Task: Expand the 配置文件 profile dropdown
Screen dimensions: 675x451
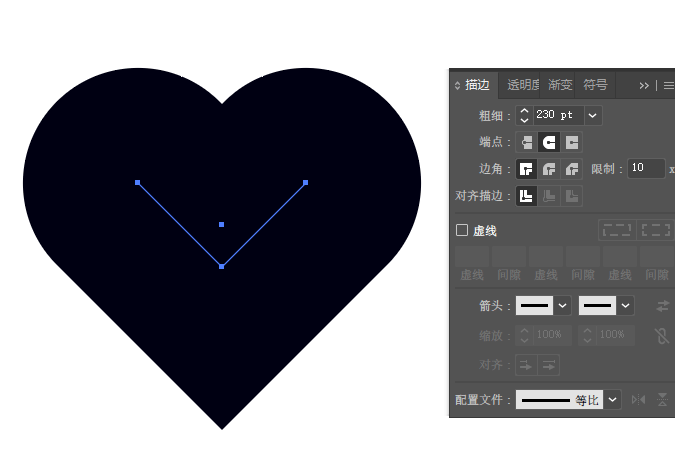Action: tap(612, 400)
